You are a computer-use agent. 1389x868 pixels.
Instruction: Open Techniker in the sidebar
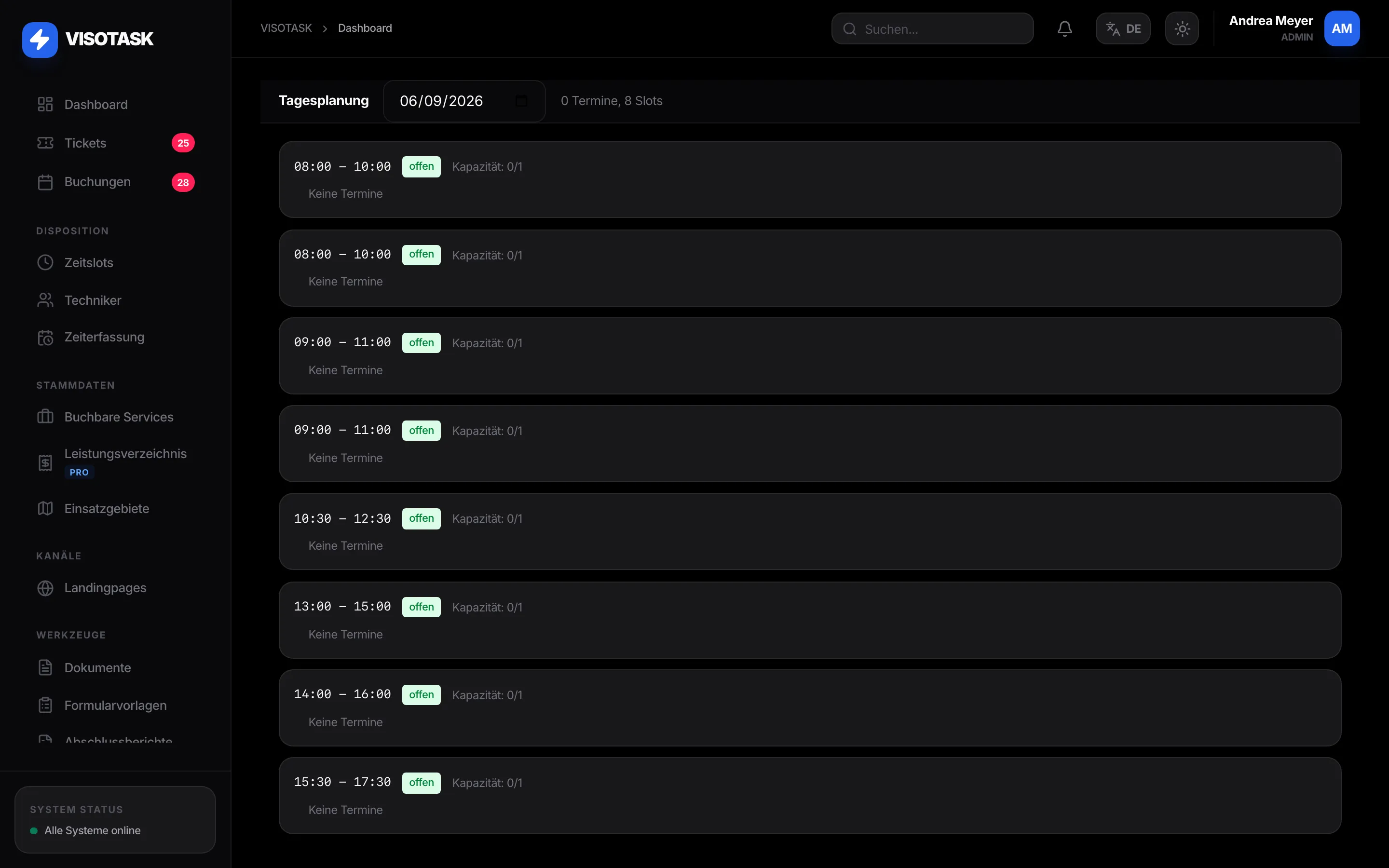pos(115,300)
